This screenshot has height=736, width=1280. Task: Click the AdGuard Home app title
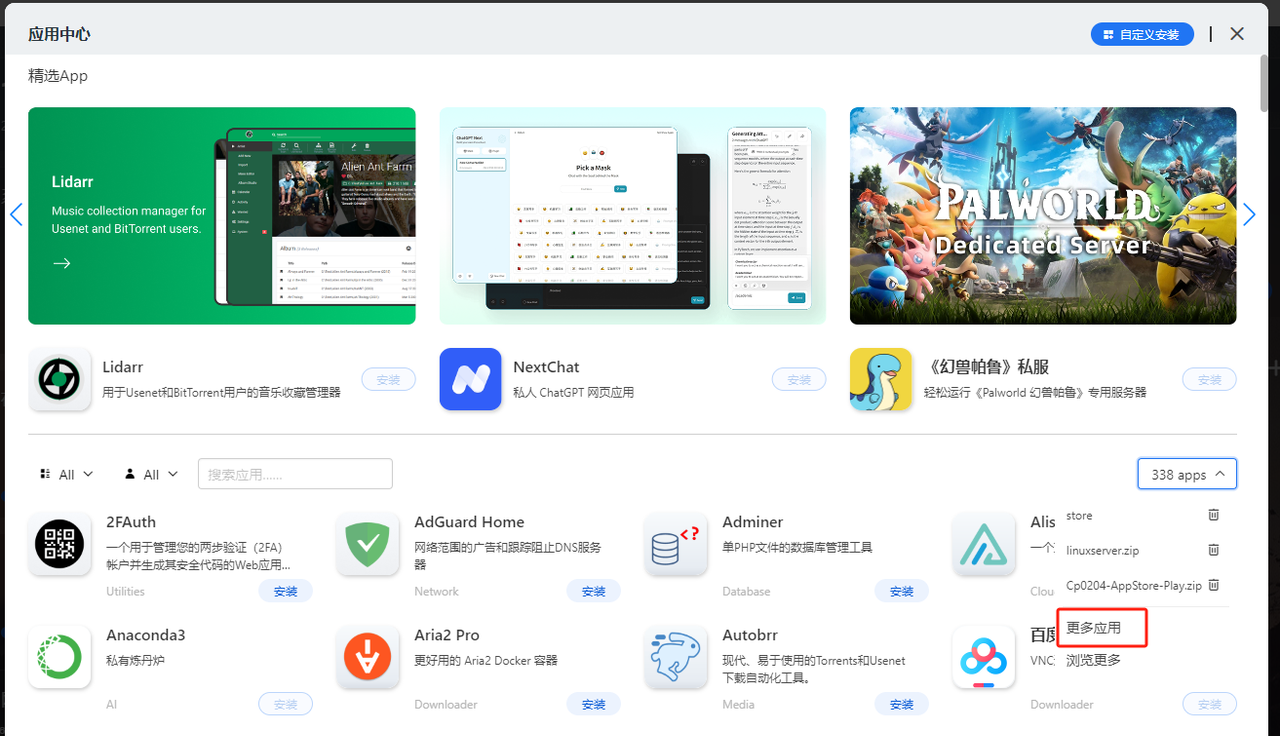coord(469,522)
